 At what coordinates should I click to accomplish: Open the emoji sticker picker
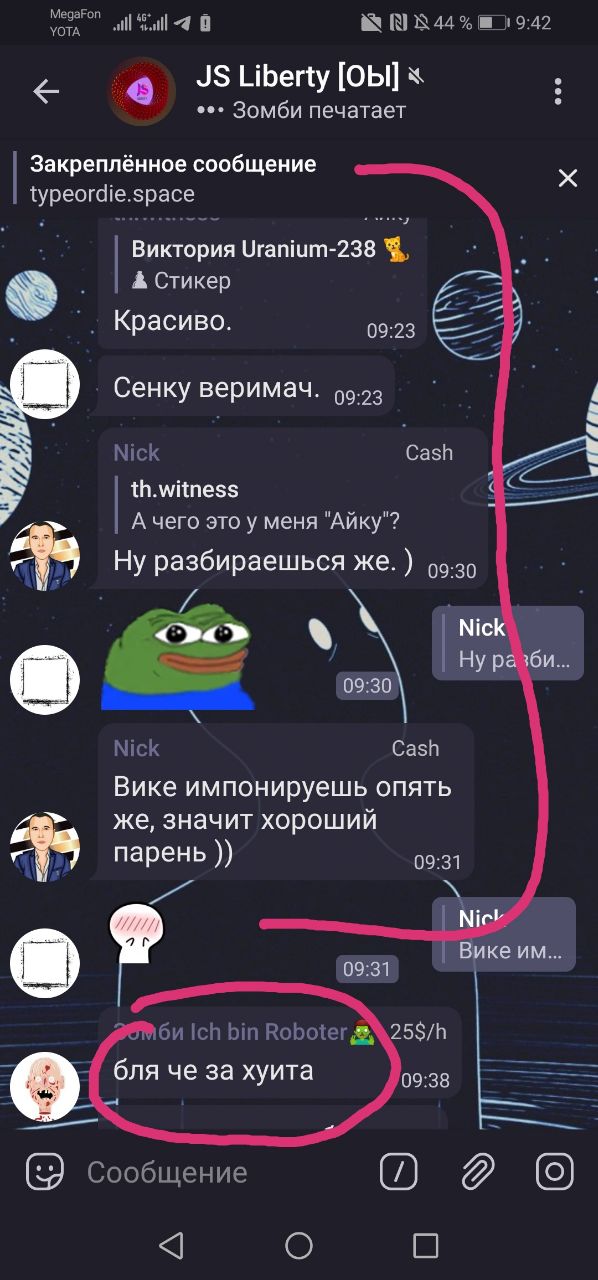pos(46,1172)
